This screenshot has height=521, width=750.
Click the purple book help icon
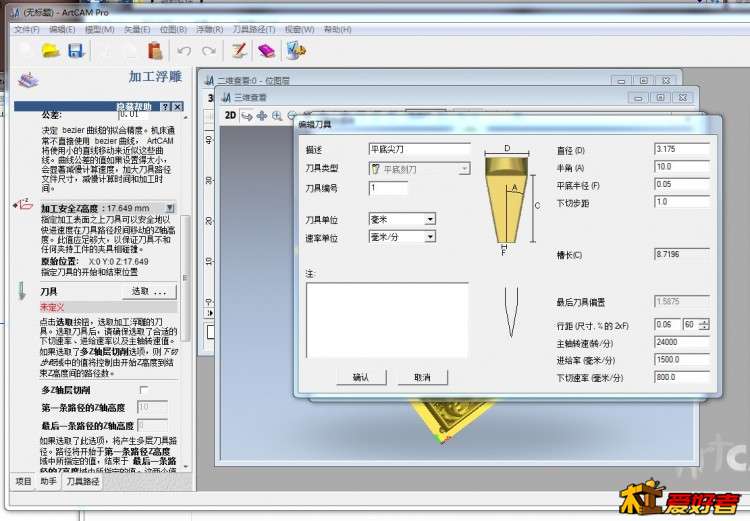266,50
